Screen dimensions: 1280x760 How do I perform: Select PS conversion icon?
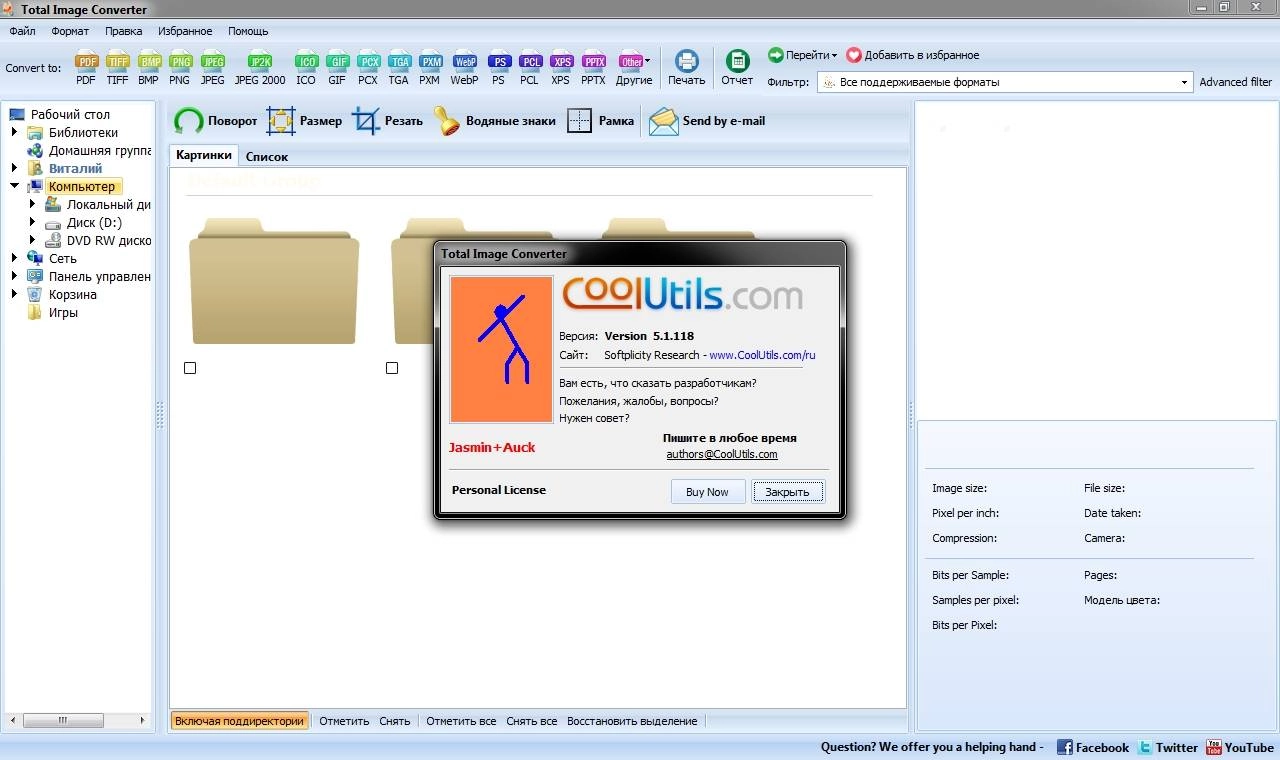[x=498, y=68]
